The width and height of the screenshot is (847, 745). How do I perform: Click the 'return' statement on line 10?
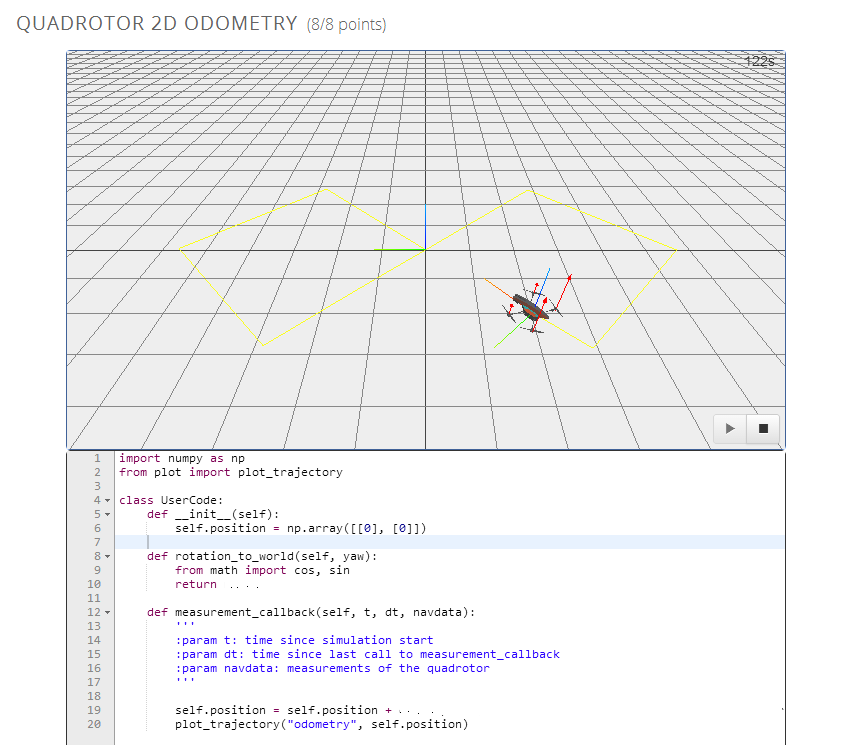point(196,584)
